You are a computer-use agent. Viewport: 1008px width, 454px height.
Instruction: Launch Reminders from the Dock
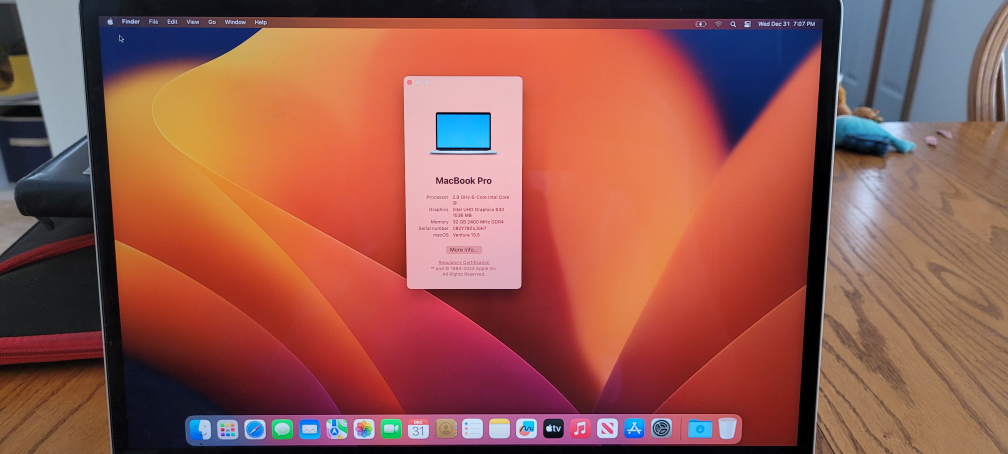coord(472,429)
